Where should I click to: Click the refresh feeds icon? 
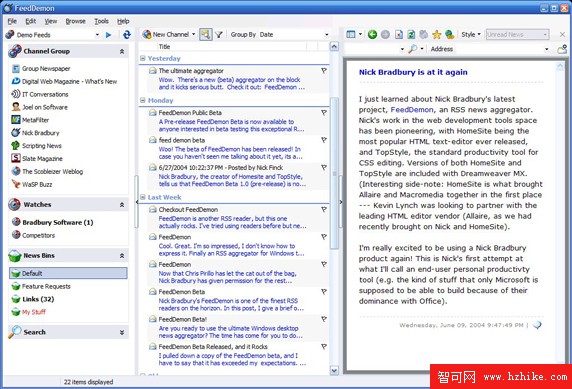click(127, 35)
